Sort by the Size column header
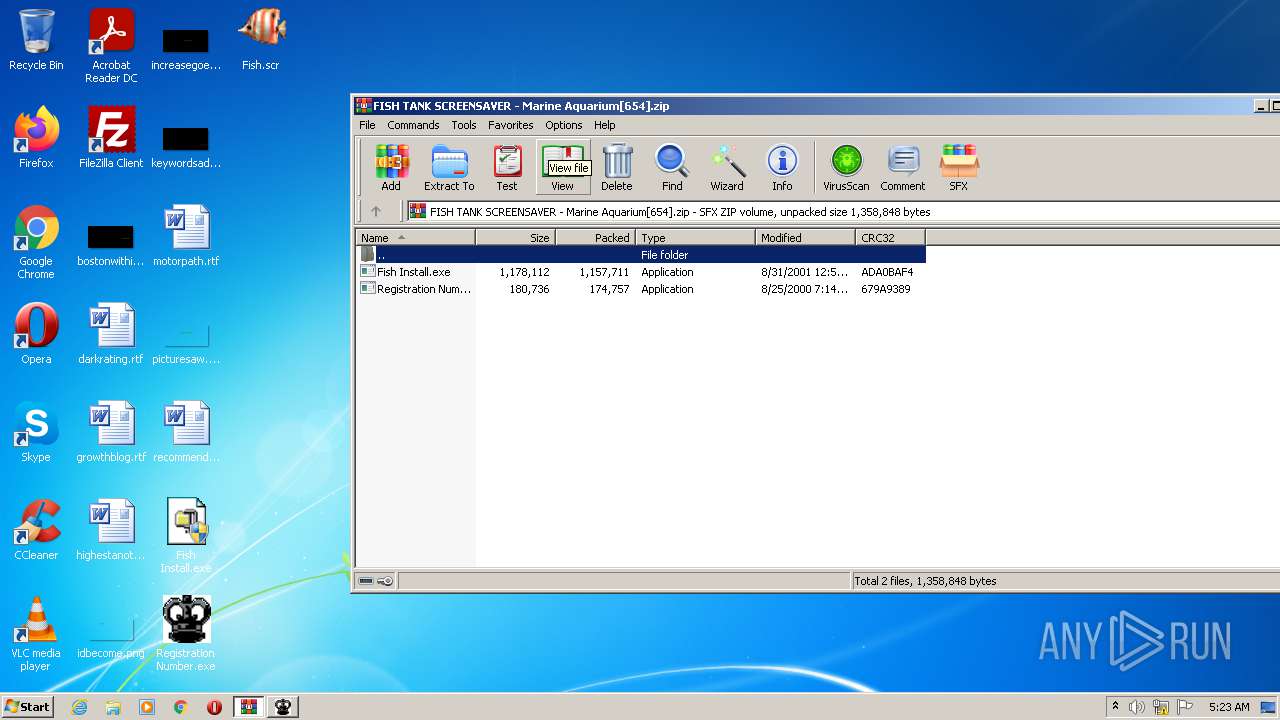Screen dimensions: 1280x720 coord(516,238)
